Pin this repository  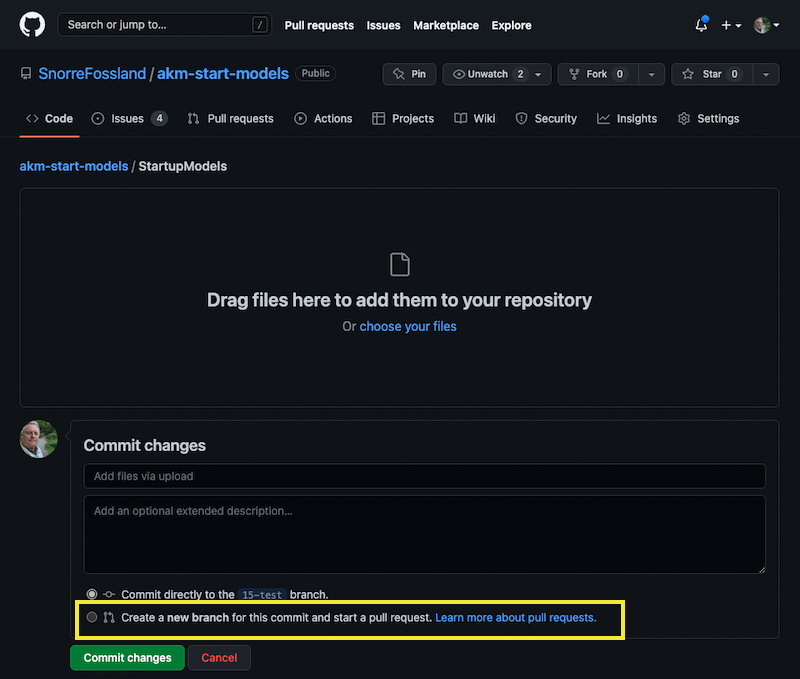(409, 74)
